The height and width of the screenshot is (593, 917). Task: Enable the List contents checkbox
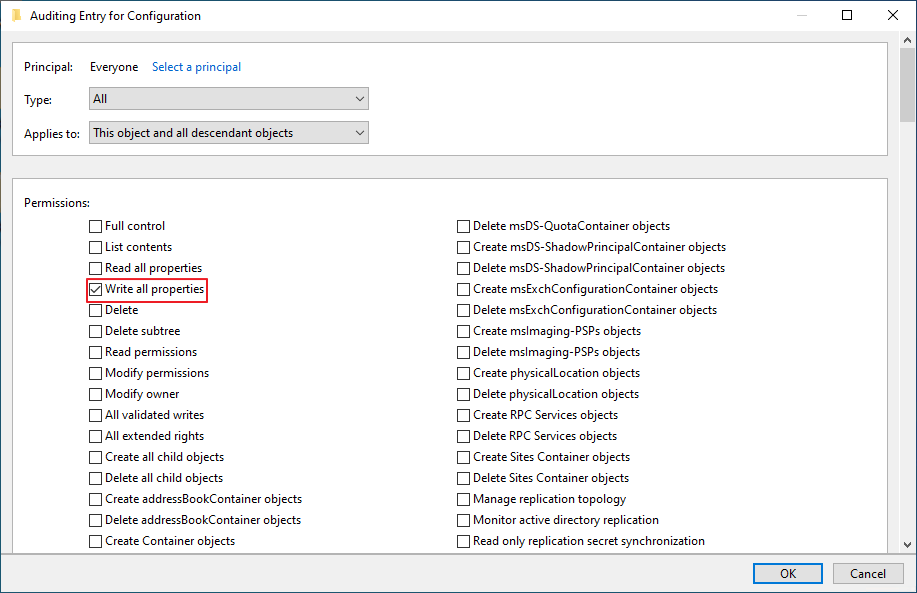point(95,247)
